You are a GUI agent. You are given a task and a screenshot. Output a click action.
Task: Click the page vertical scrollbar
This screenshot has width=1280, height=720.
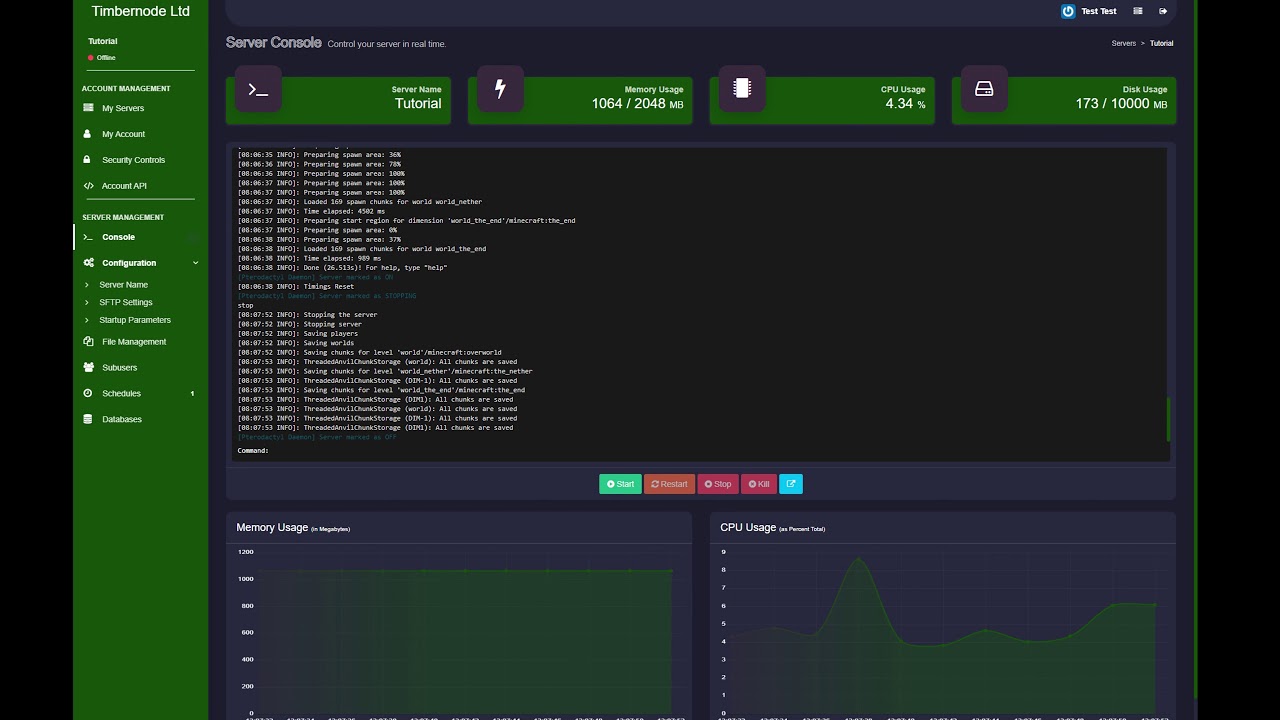click(1196, 350)
